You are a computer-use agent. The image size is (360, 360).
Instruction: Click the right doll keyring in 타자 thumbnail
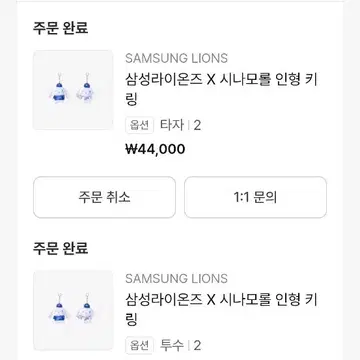(85, 88)
